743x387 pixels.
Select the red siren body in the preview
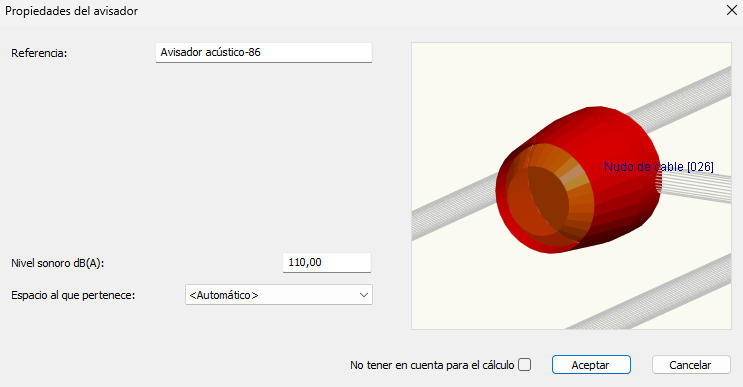(616, 156)
